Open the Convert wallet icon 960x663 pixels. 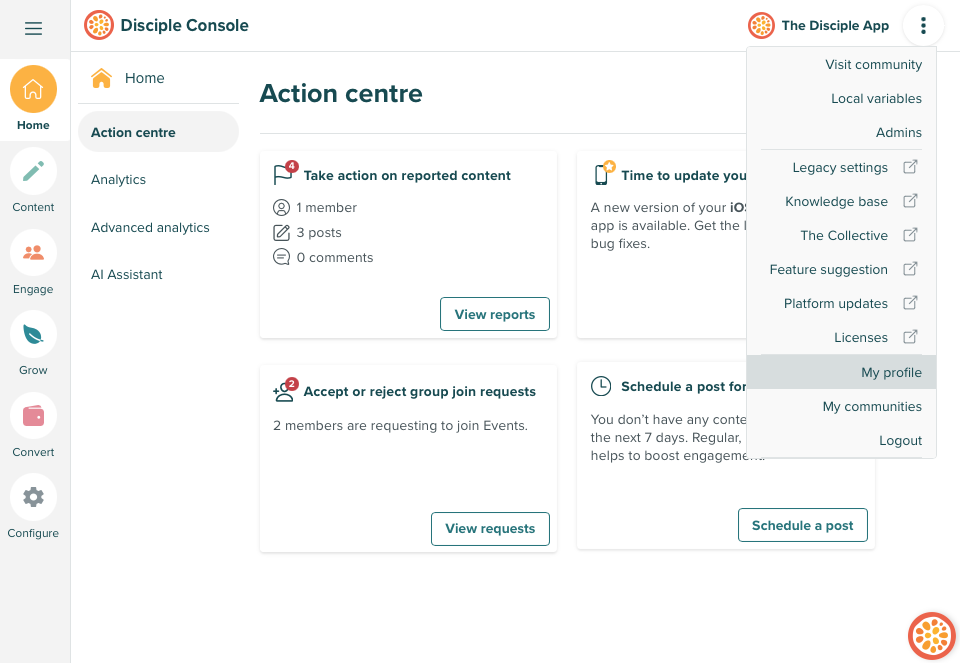33,416
